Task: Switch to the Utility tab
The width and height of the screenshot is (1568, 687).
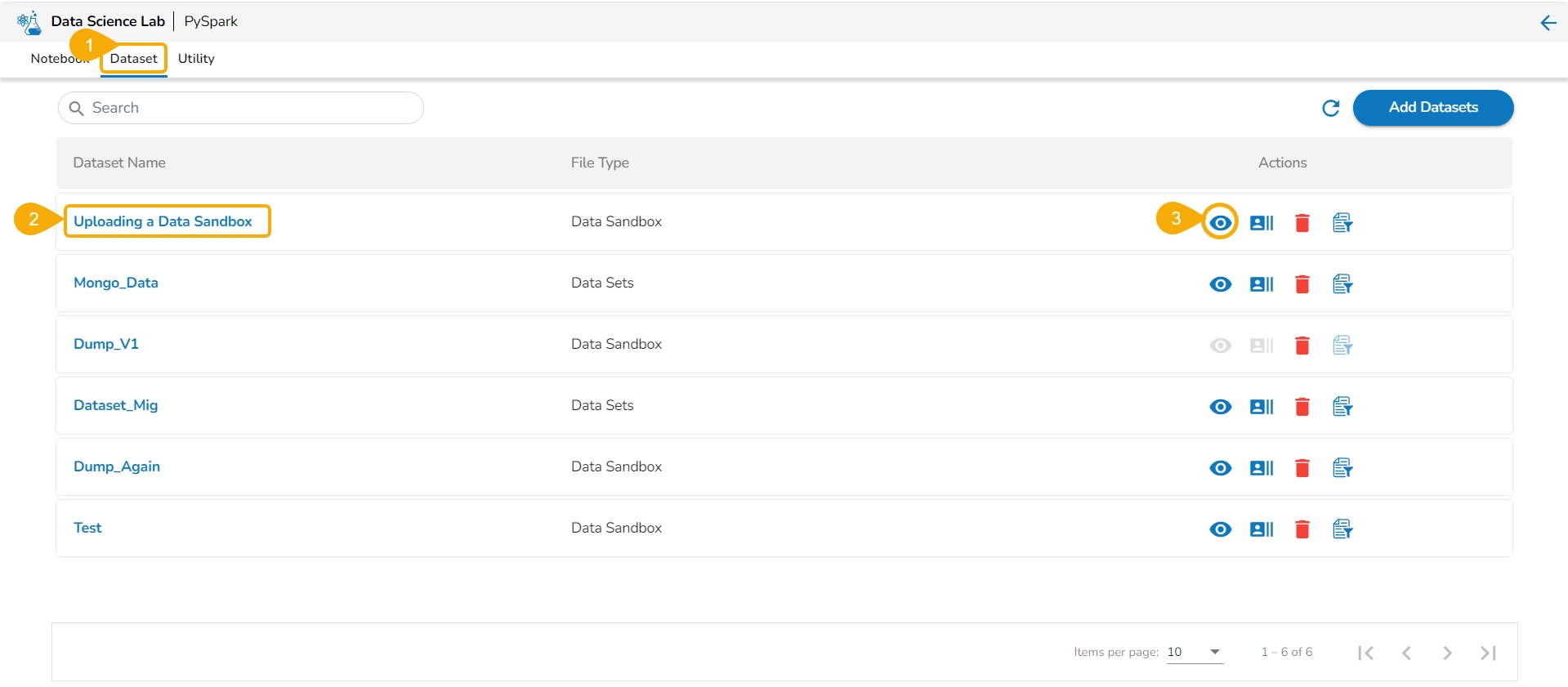Action: (x=196, y=59)
